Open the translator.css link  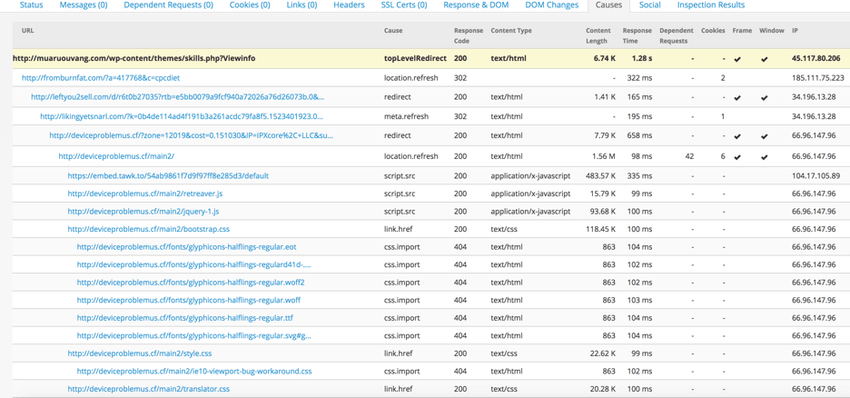click(x=149, y=389)
